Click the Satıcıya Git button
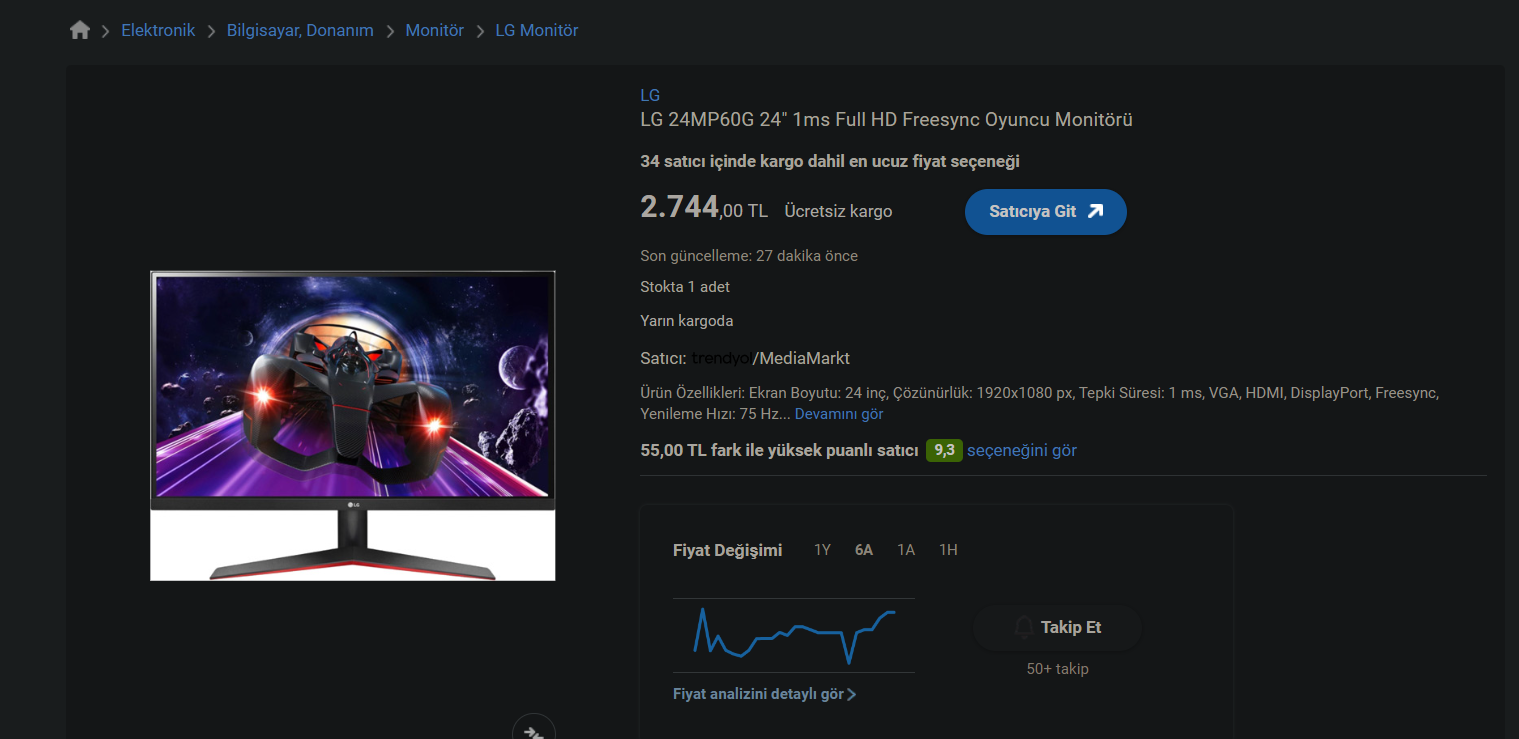The width and height of the screenshot is (1519, 739). (1046, 212)
